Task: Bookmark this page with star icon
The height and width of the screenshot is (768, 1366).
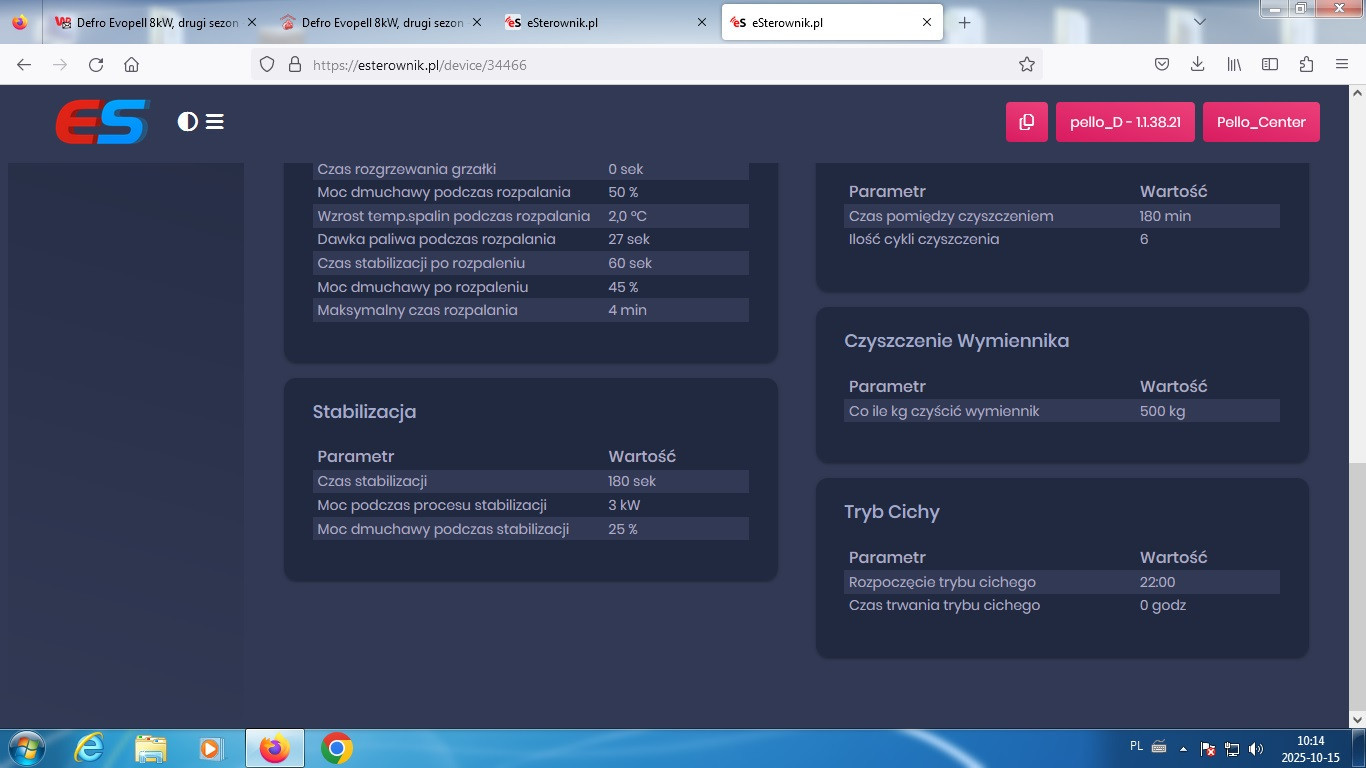Action: pyautogui.click(x=1026, y=64)
